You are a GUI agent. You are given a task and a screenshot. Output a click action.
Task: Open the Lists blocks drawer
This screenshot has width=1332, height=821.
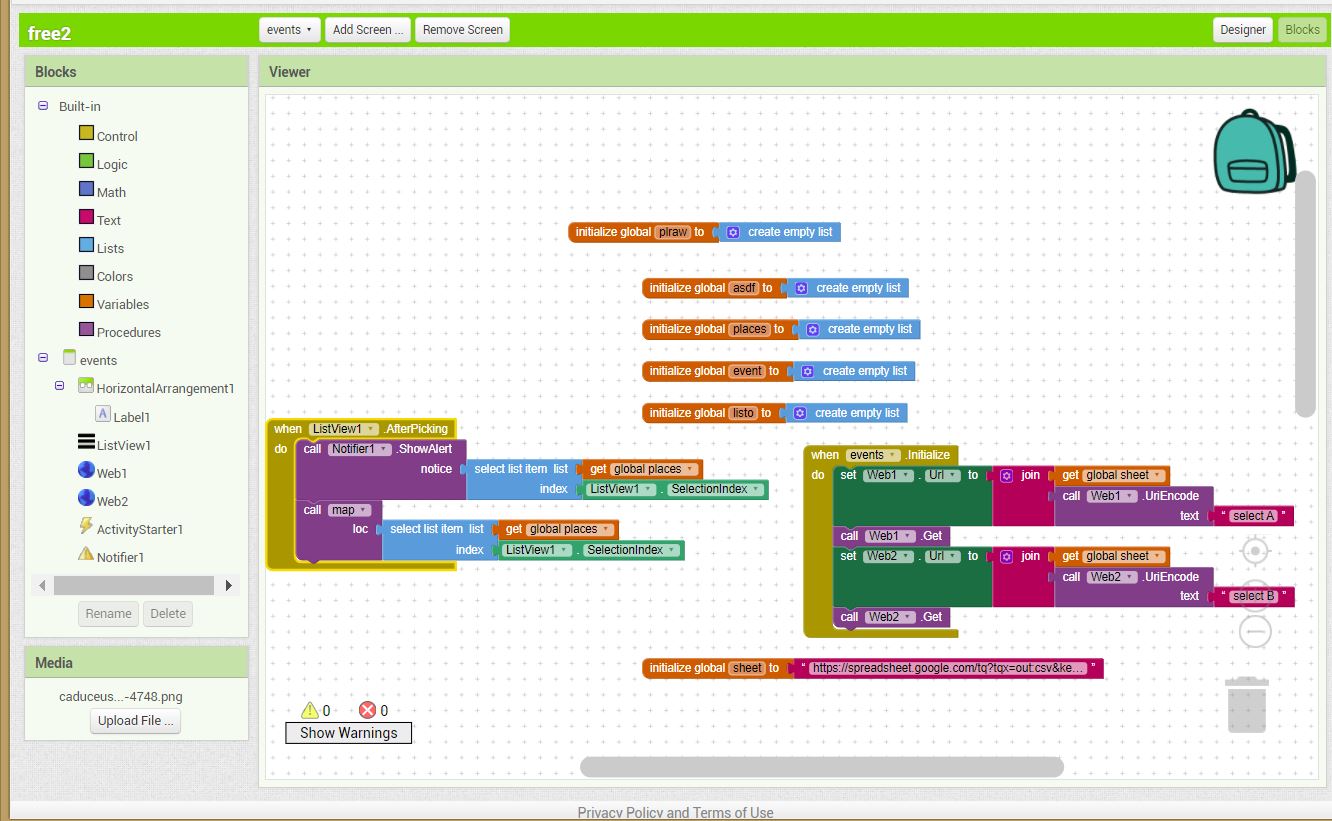(110, 248)
